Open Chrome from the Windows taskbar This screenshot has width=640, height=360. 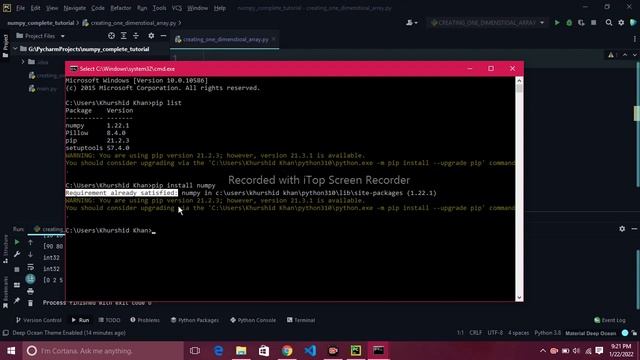287,351
